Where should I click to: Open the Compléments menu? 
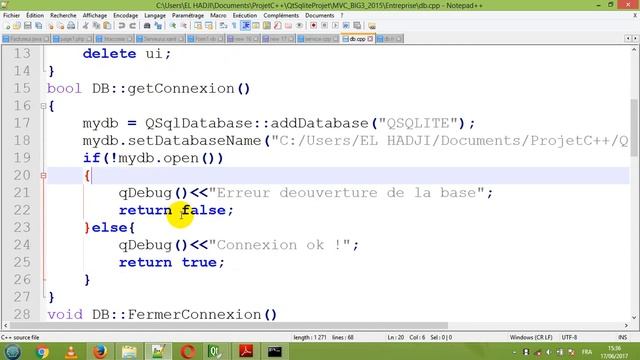pos(281,15)
